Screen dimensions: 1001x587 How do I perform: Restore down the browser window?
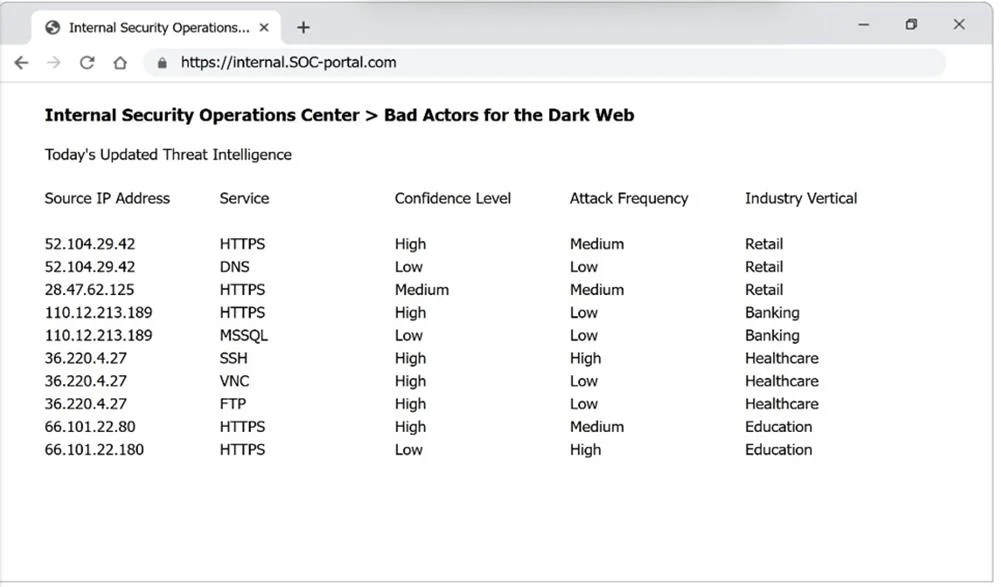[911, 24]
